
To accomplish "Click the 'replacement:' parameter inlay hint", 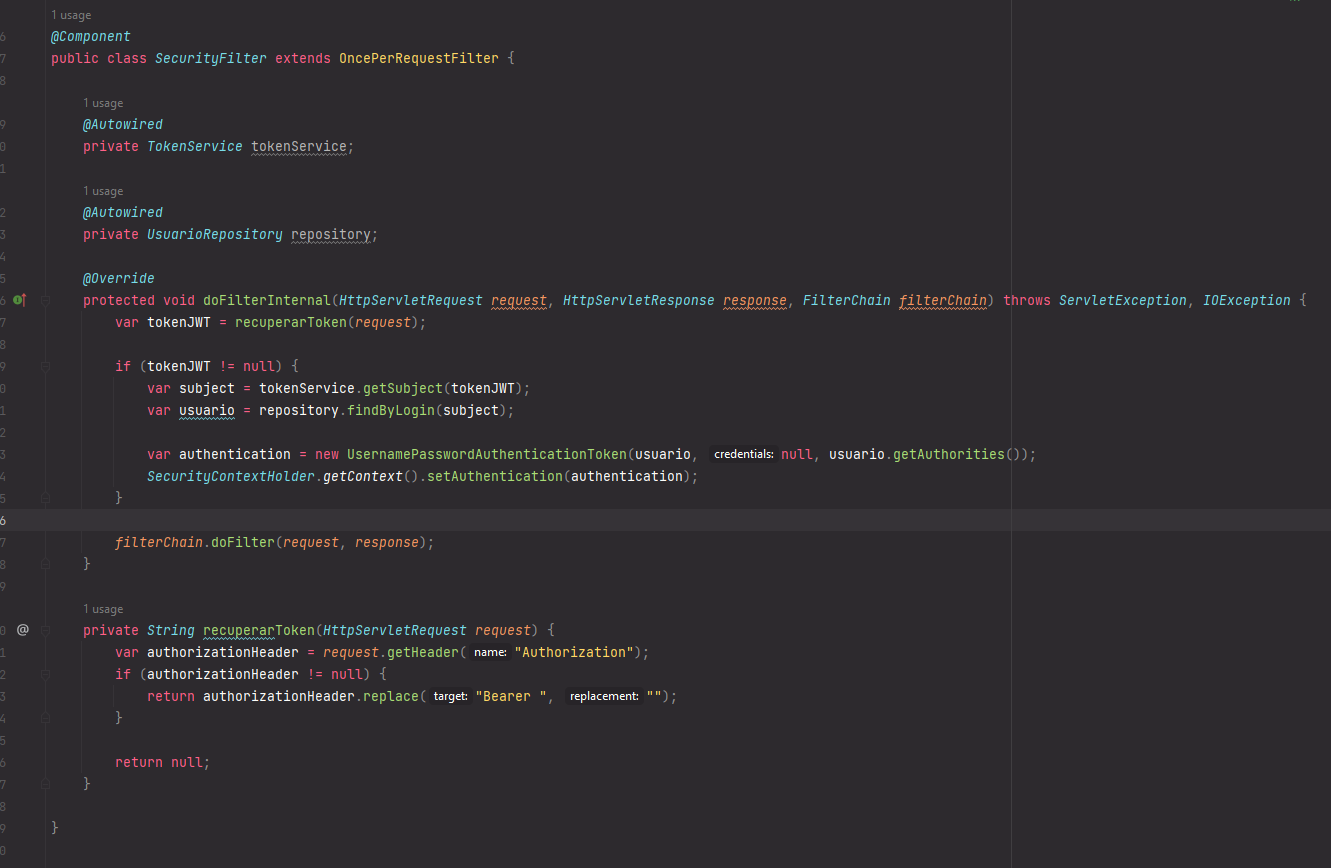I will (604, 696).
